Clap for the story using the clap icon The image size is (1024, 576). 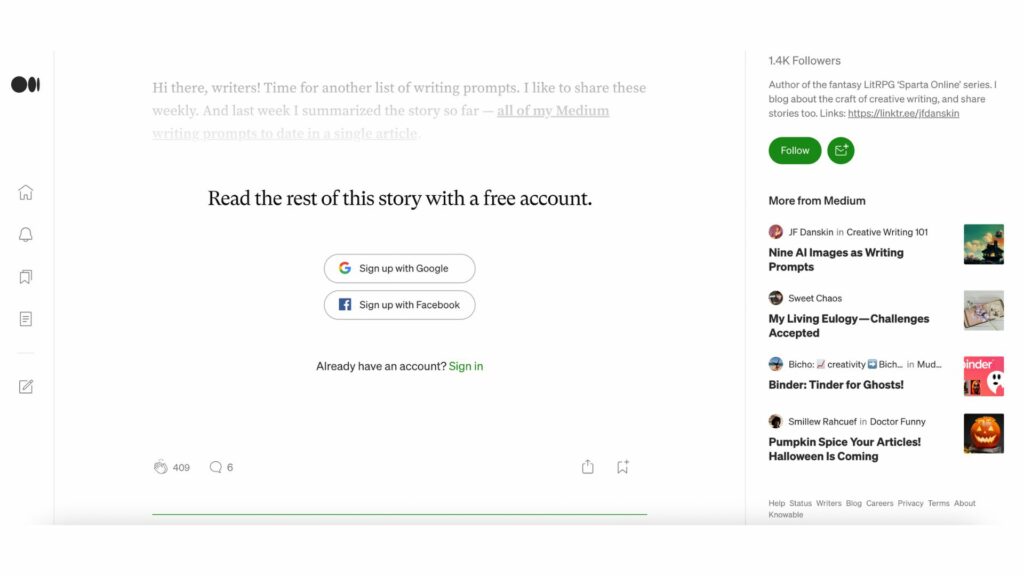tap(160, 467)
